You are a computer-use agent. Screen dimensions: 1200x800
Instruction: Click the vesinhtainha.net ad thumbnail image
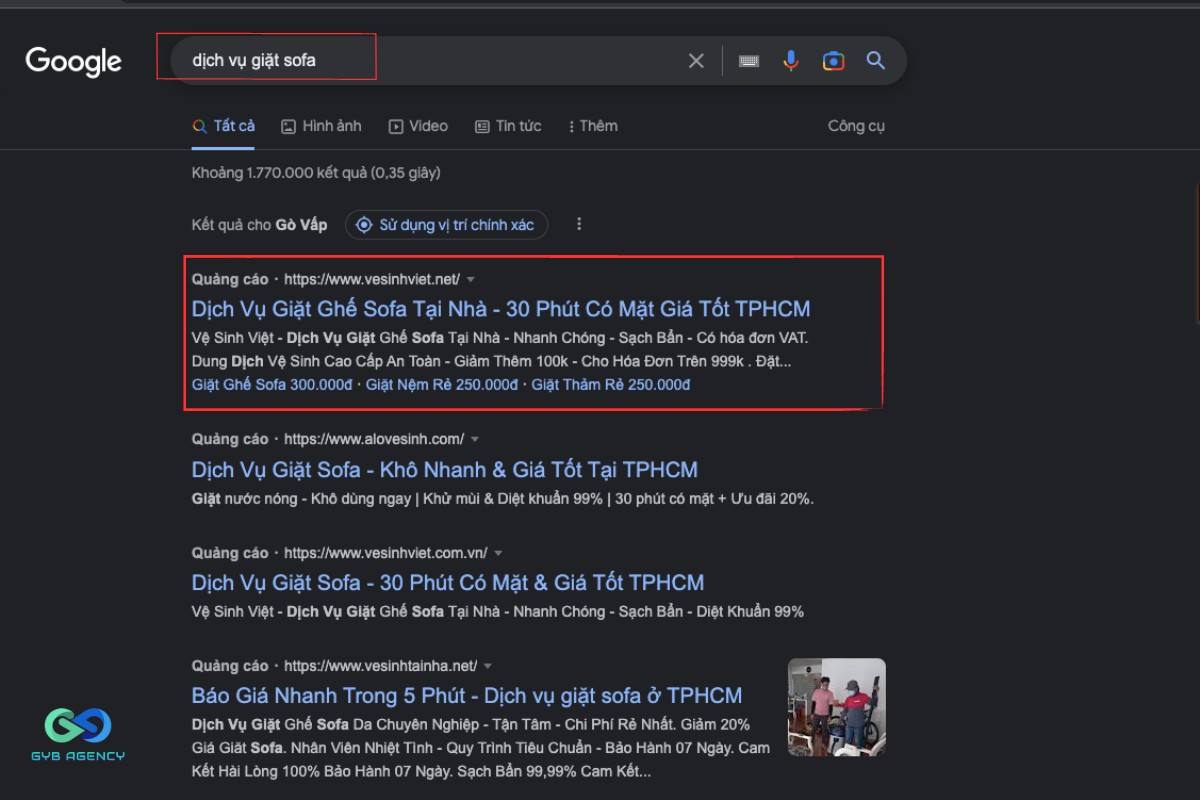pyautogui.click(x=837, y=707)
